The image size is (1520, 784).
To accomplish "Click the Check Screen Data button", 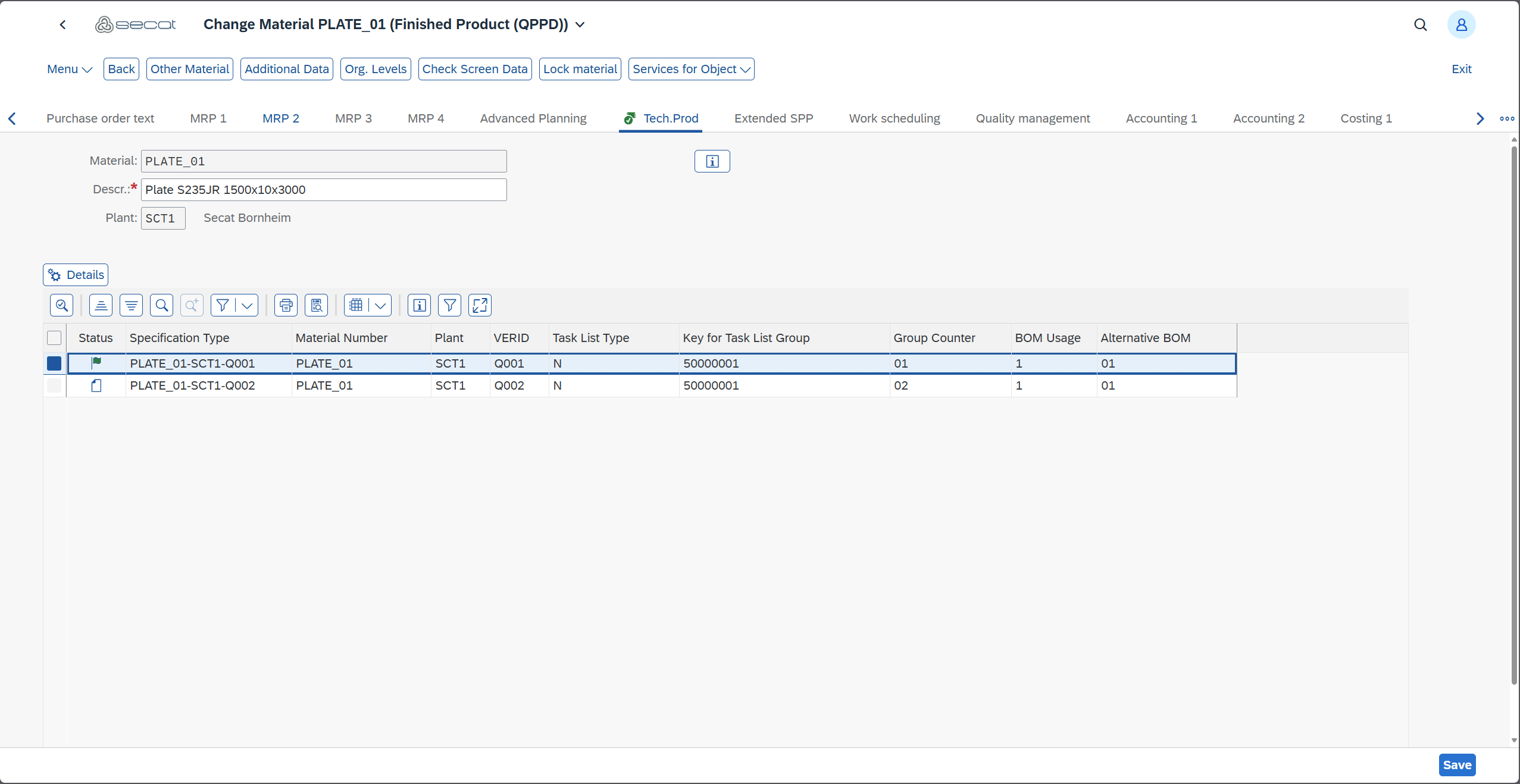I will 474,69.
